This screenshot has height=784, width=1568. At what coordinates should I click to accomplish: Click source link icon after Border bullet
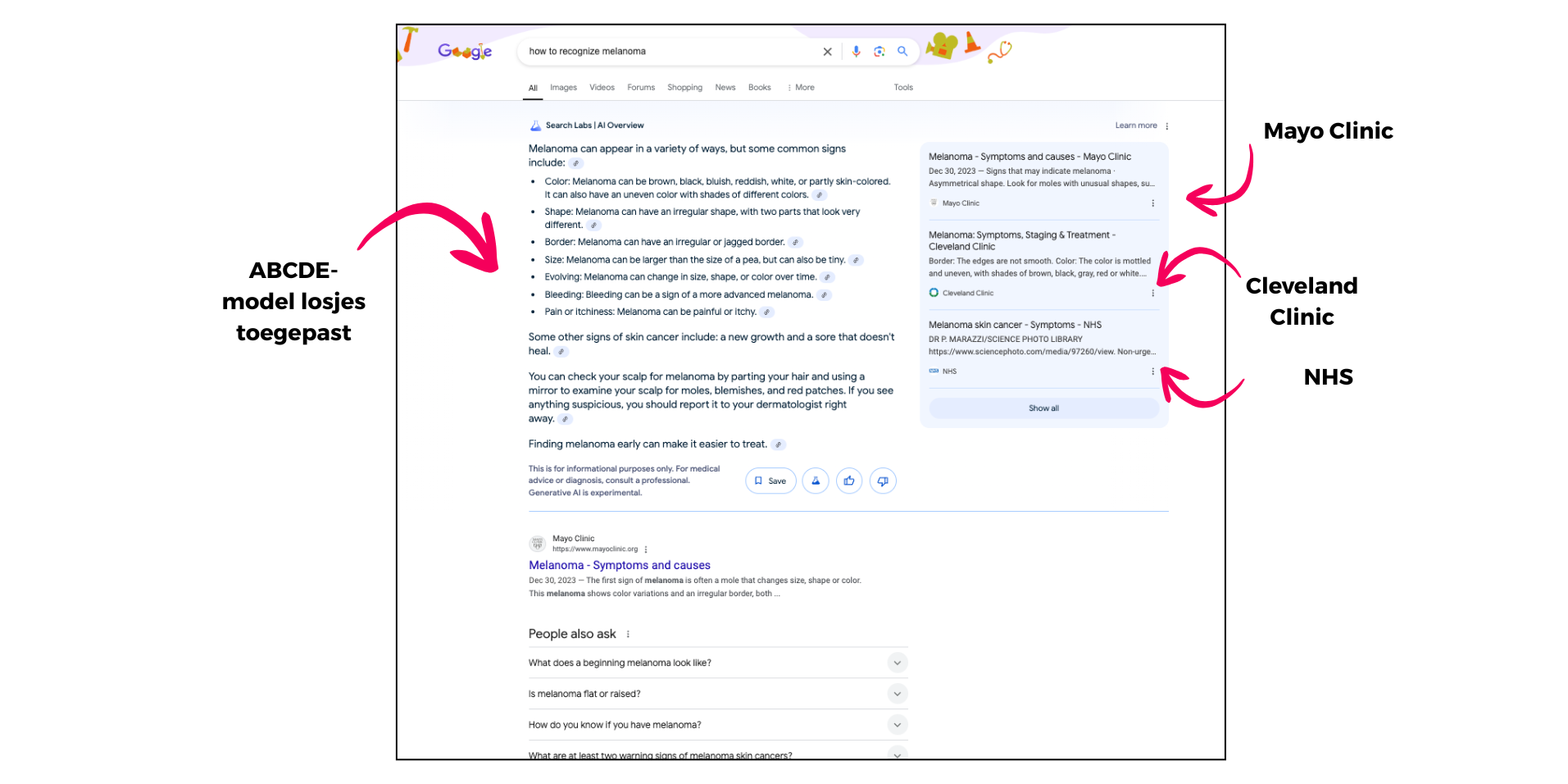point(796,243)
